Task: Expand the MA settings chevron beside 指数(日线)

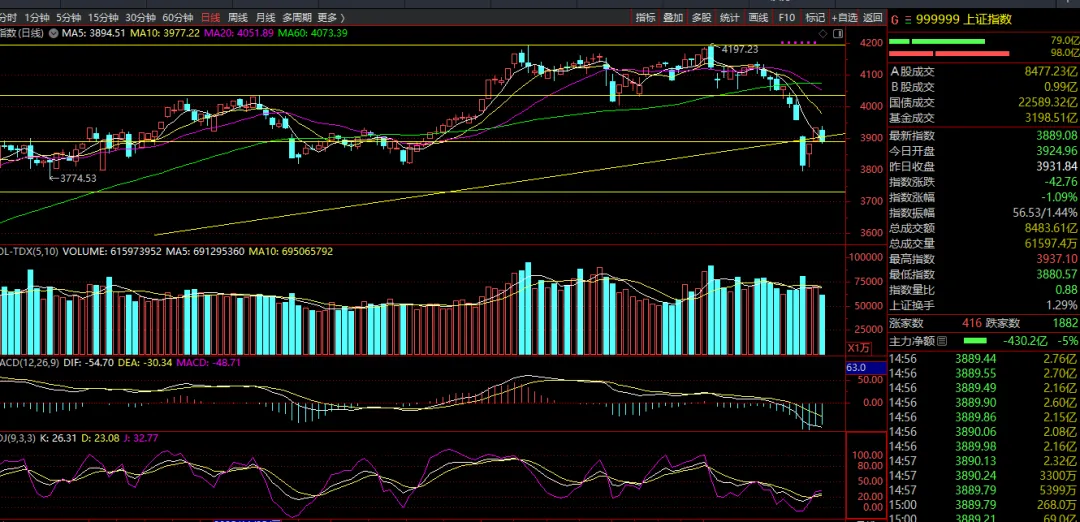Action: click(x=53, y=33)
